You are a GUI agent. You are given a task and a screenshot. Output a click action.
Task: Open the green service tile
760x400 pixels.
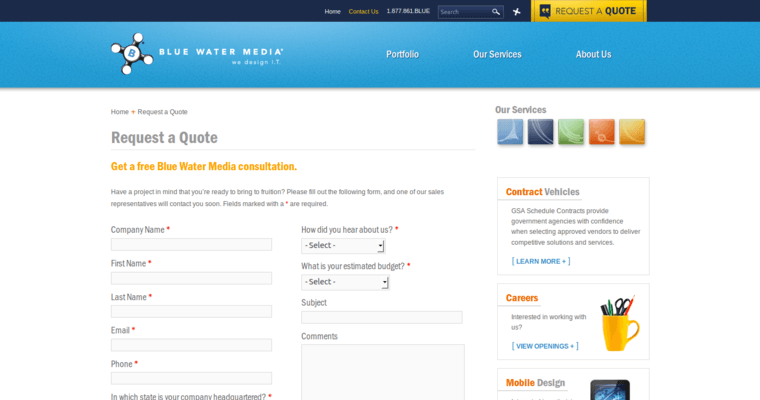point(571,132)
